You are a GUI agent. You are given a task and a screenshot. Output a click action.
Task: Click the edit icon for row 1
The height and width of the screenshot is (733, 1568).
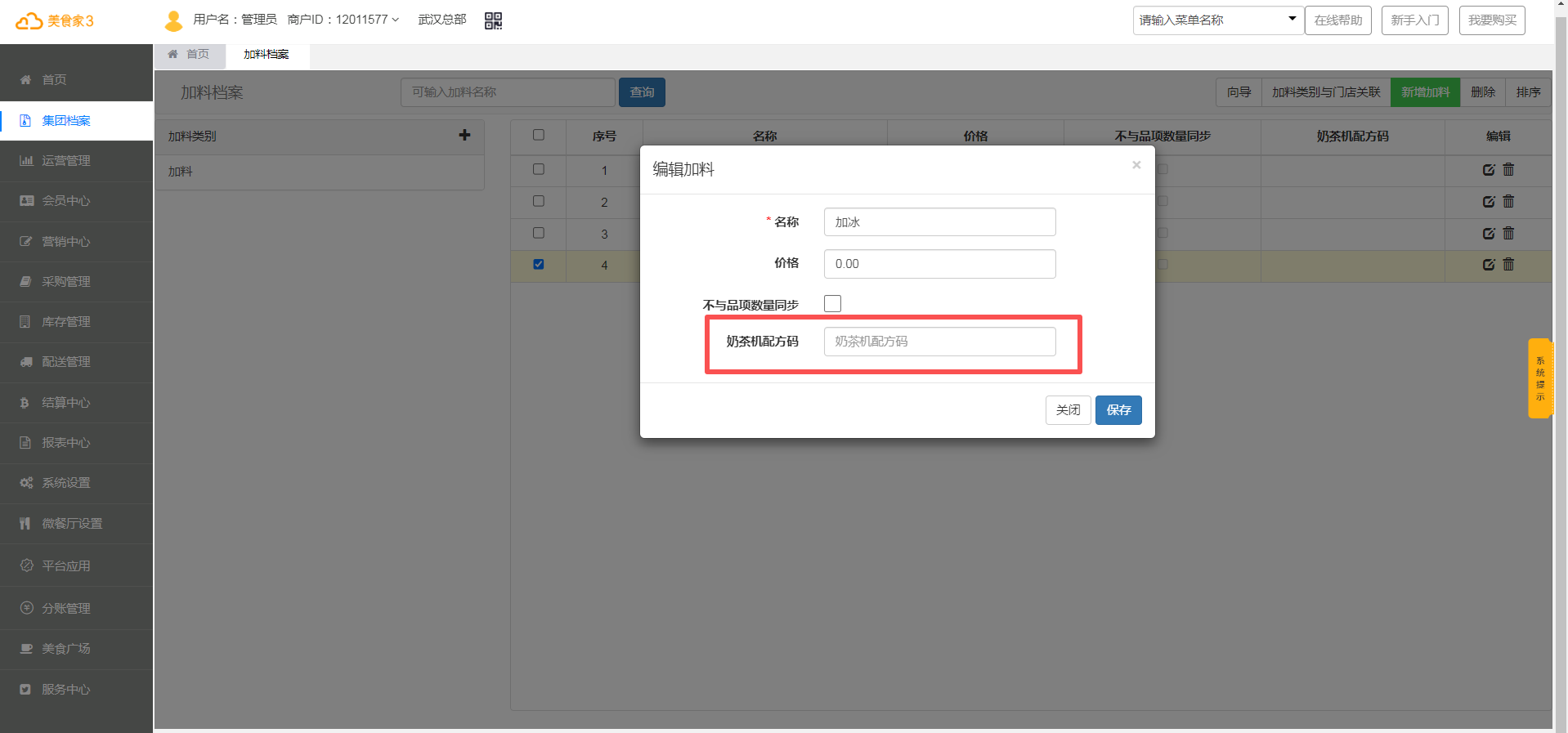point(1488,170)
